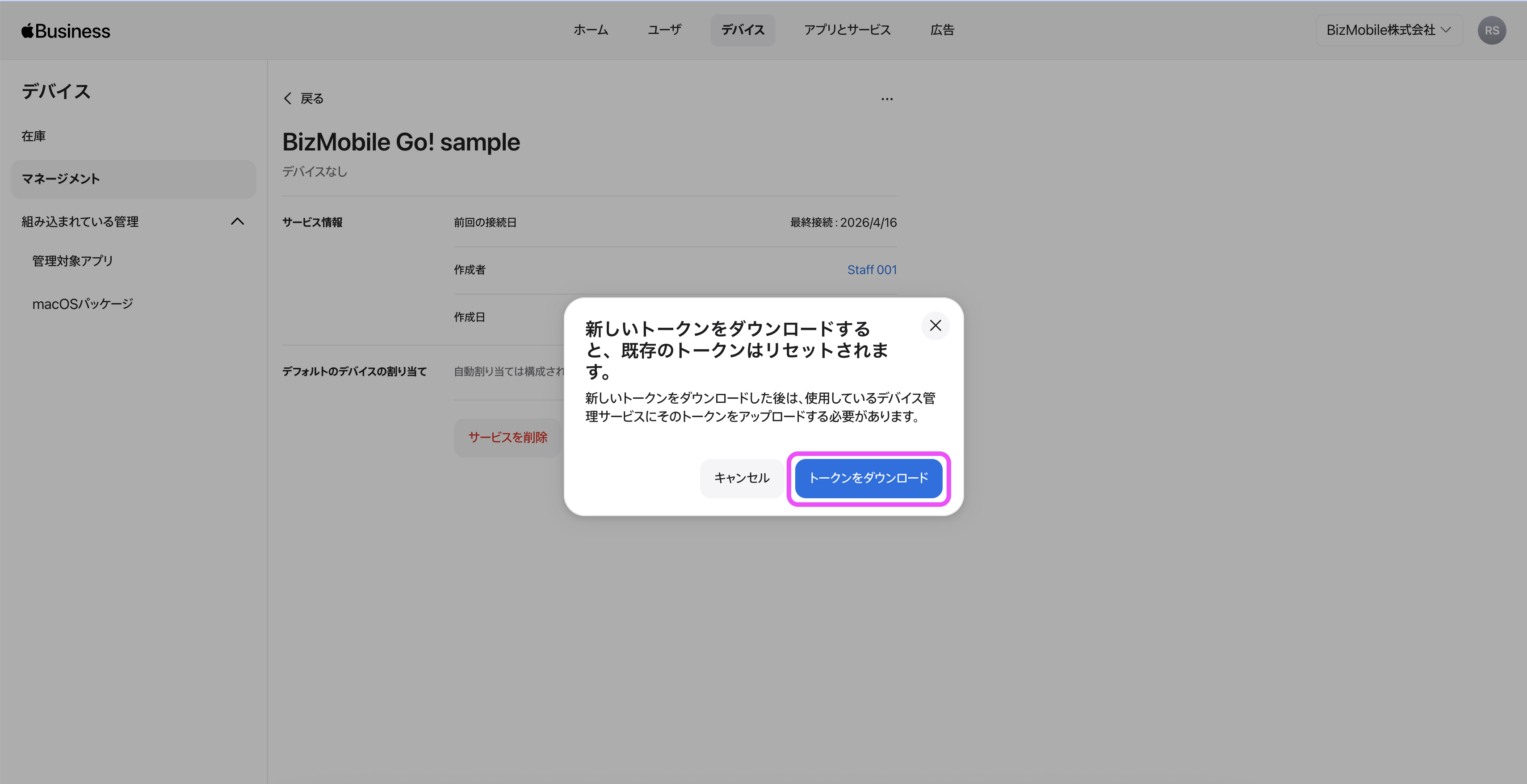Open the BizMobile株式会社 organization dropdown
The image size is (1527, 784).
tap(1389, 30)
